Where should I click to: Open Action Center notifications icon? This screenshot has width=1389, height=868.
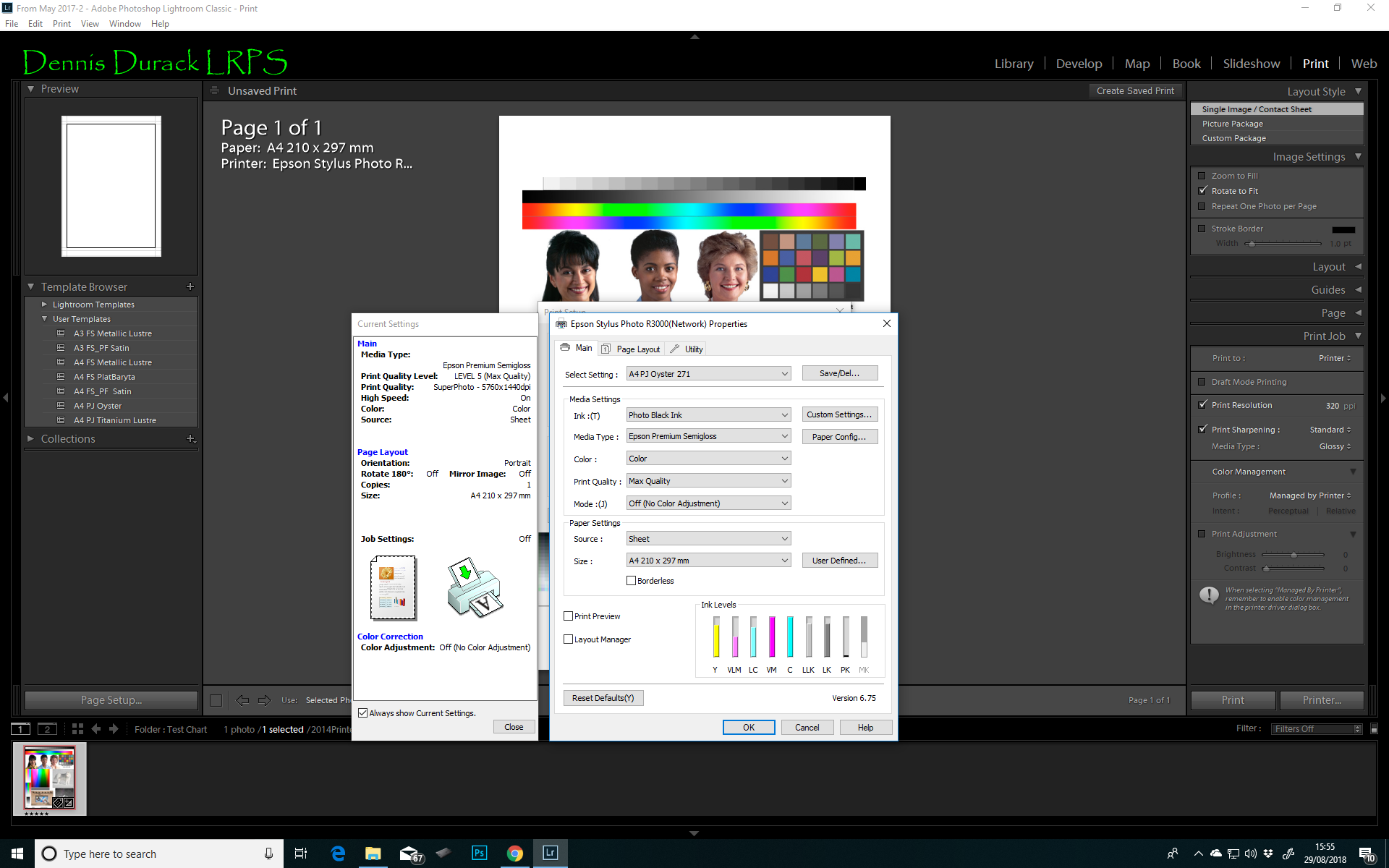[x=1367, y=854]
